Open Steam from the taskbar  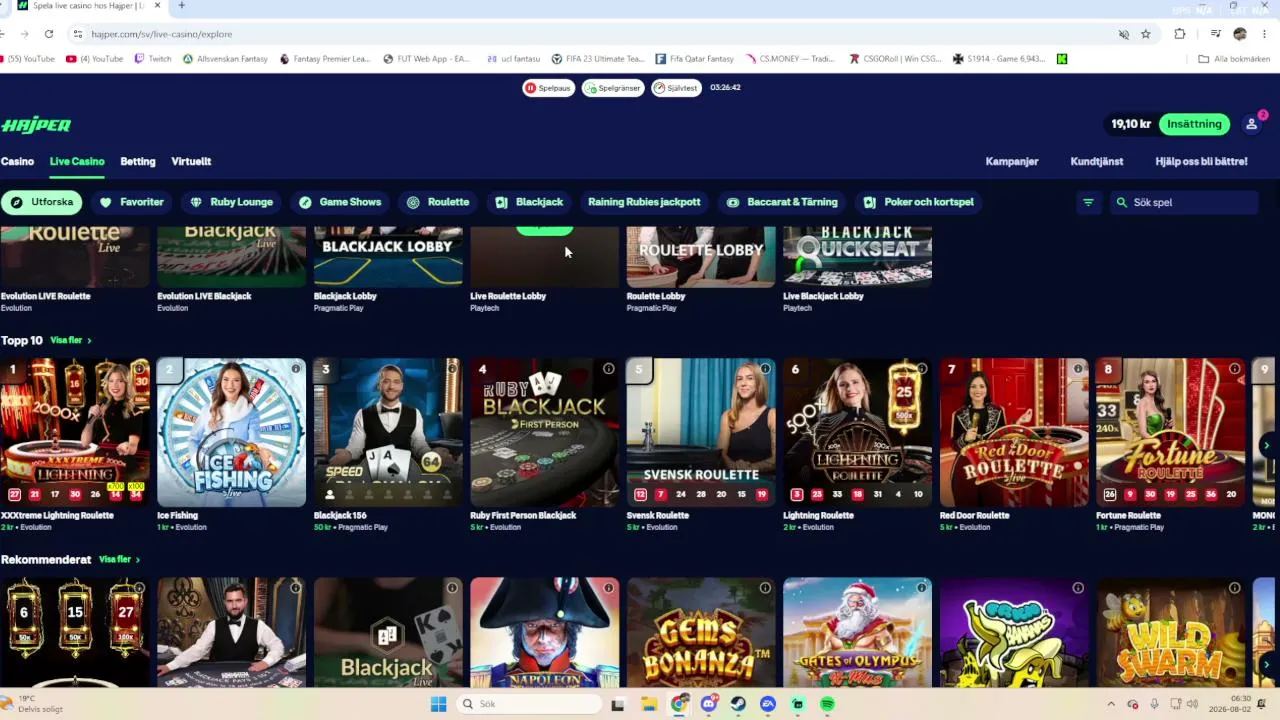(x=738, y=704)
